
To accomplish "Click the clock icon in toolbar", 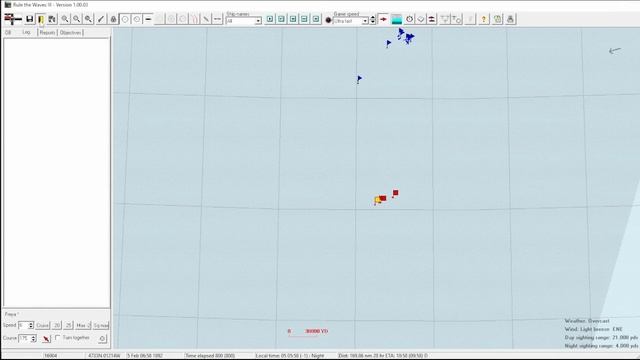I will (409, 19).
